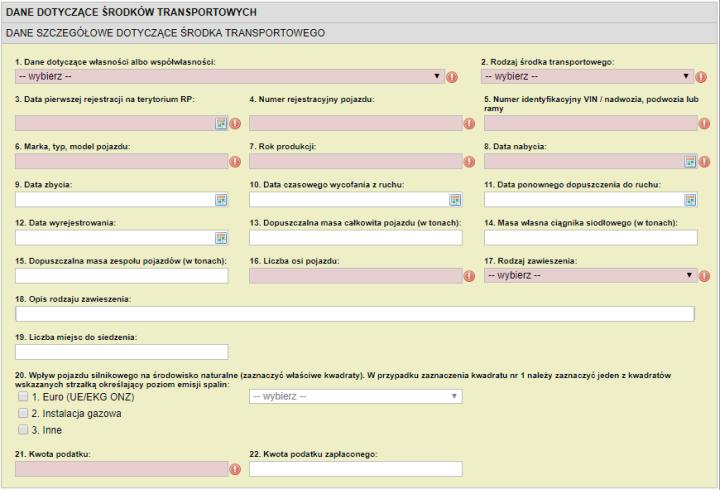Open calendar for Data czasowego wycofania z ruchu

click(455, 200)
